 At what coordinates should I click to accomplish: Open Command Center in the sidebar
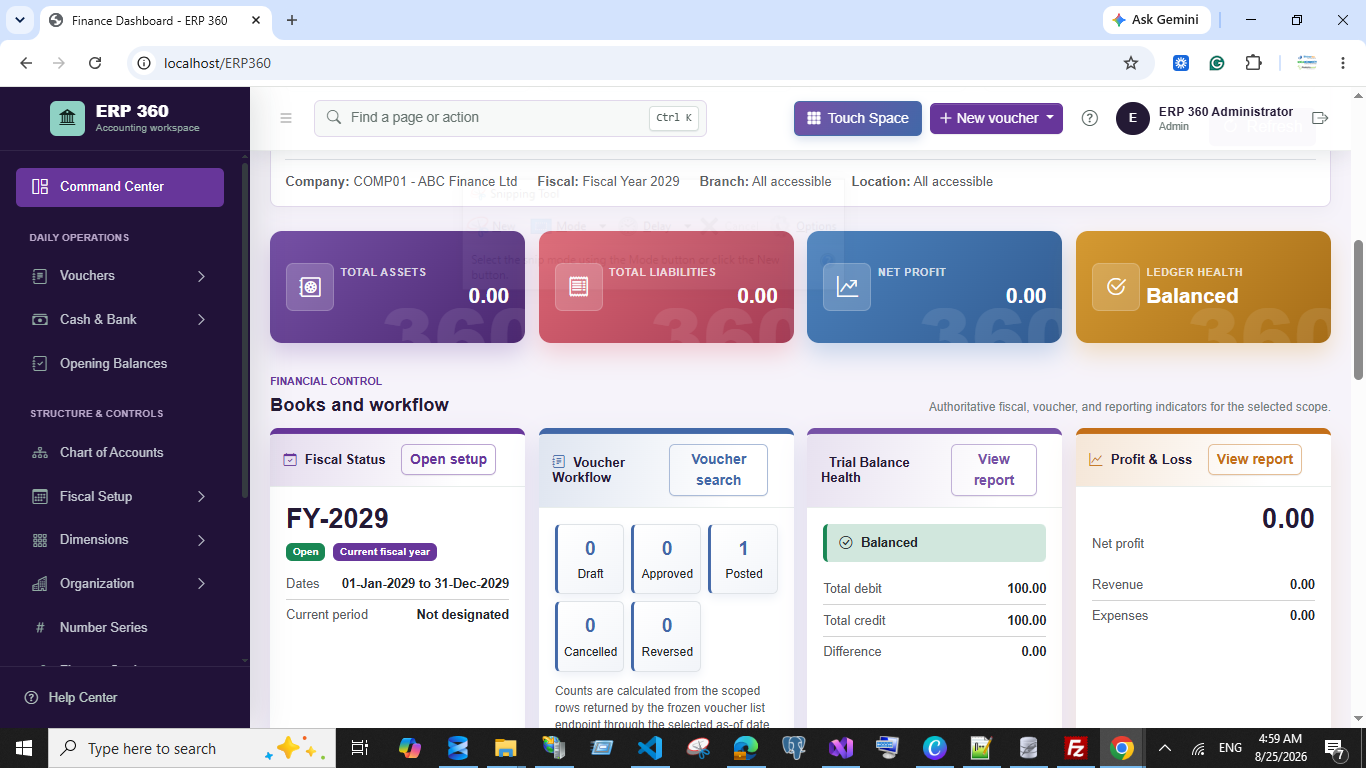[x=120, y=187]
